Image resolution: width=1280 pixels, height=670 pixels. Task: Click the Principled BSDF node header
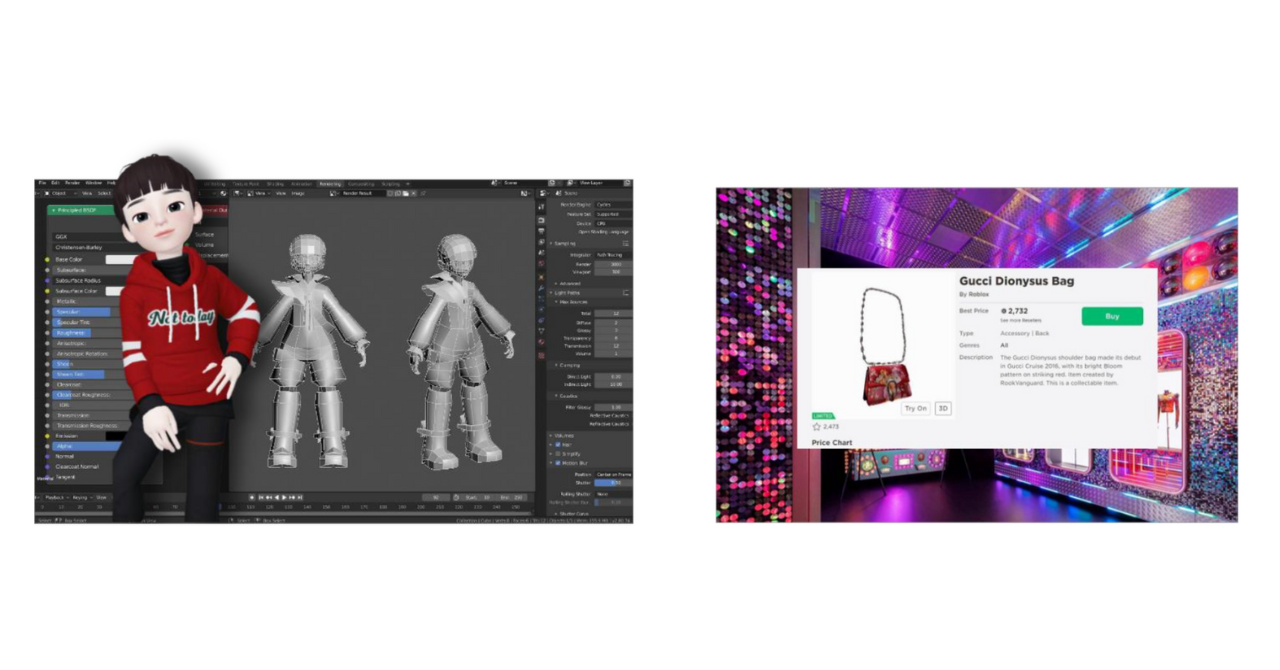pyautogui.click(x=80, y=210)
